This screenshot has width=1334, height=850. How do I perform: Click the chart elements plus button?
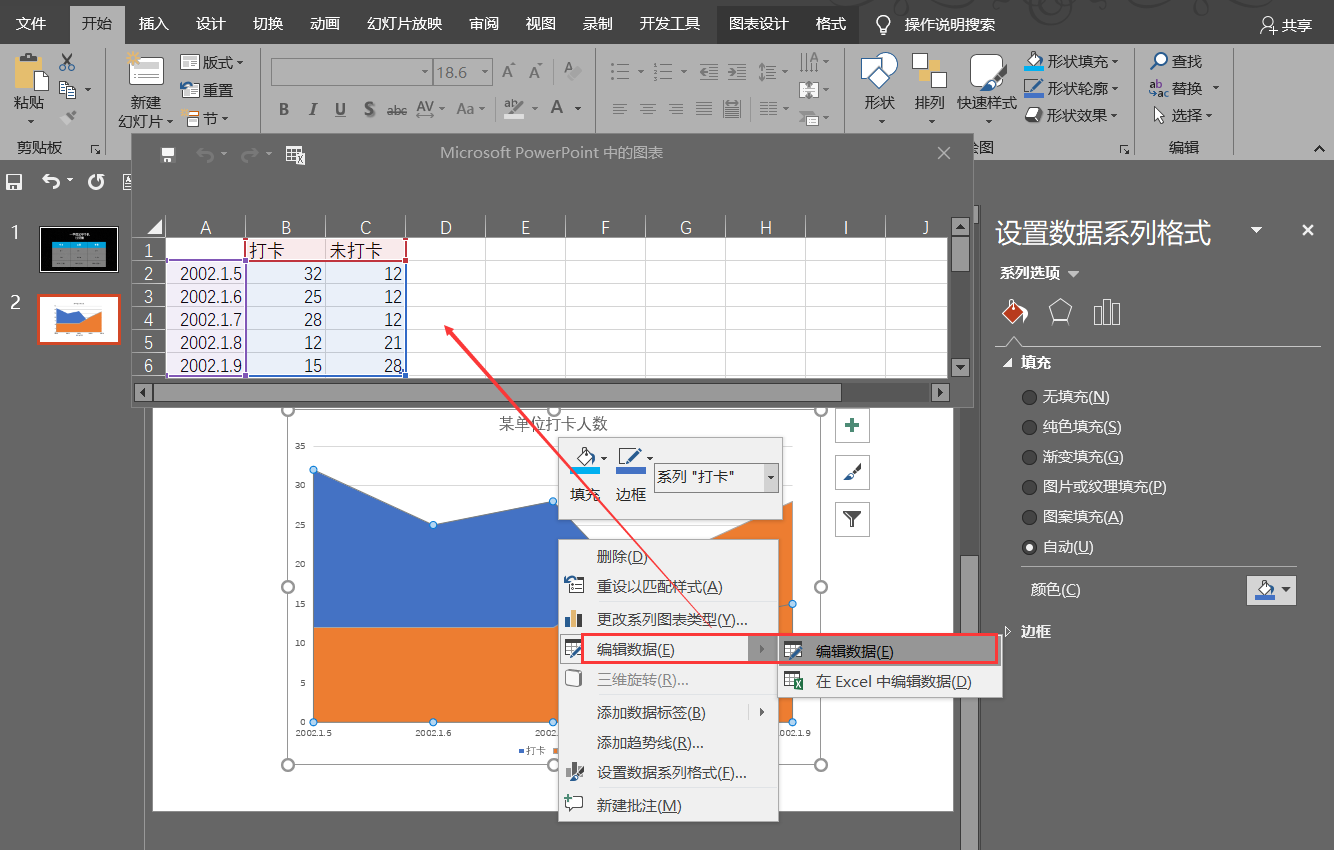(852, 425)
